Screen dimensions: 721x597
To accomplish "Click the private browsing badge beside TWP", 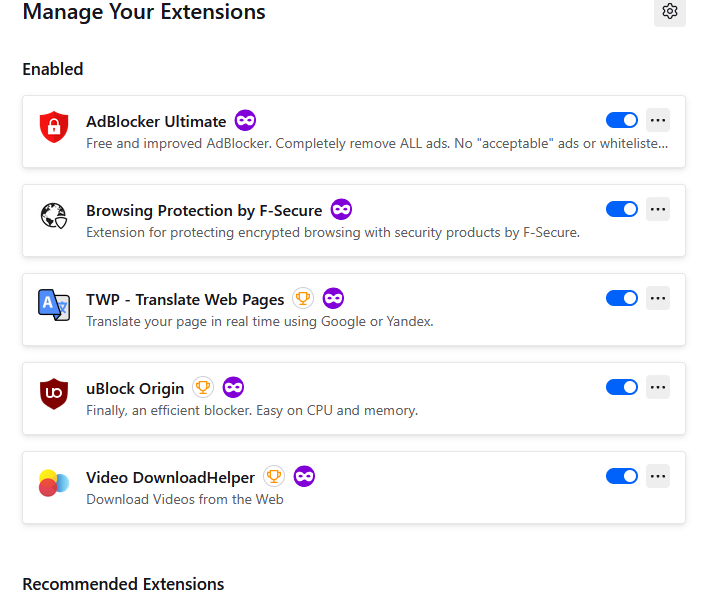I will pos(334,298).
